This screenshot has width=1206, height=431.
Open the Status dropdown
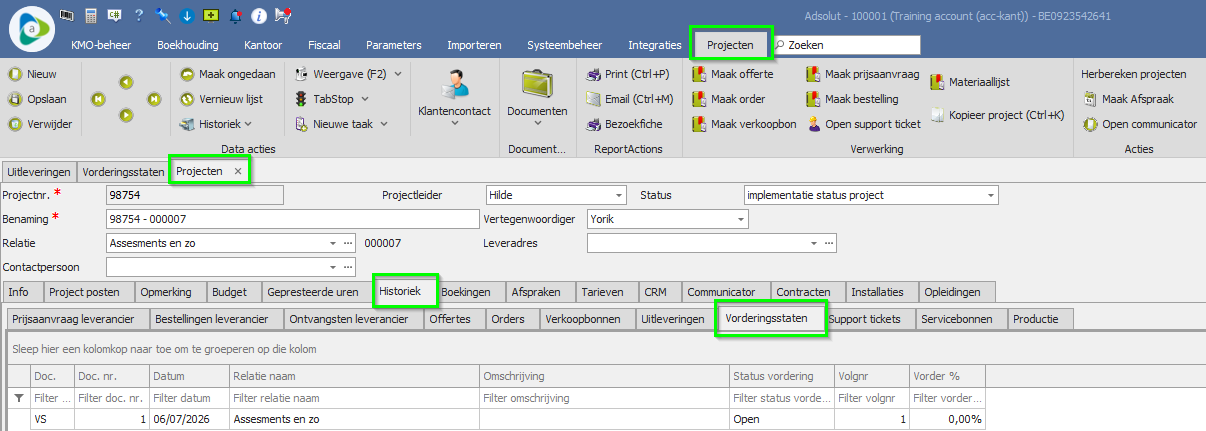click(x=991, y=195)
